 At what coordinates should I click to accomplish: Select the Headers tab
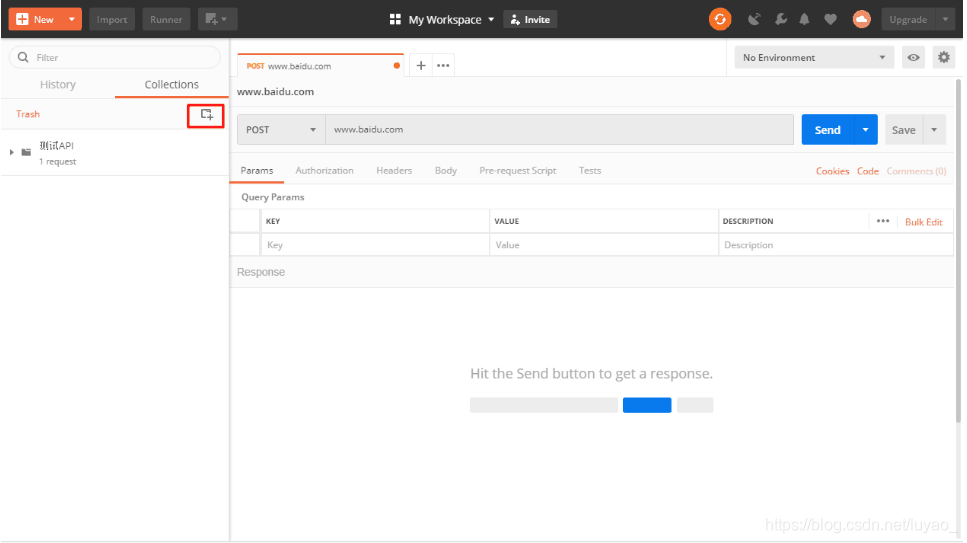pyautogui.click(x=394, y=171)
